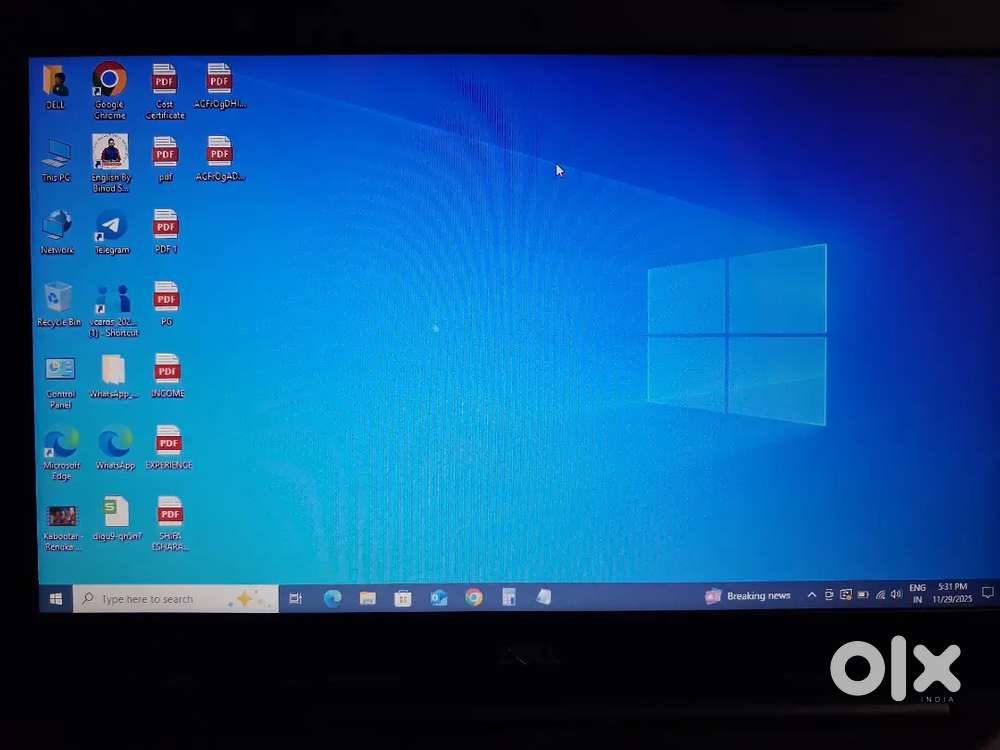Open Microsoft Outlook from the taskbar
Viewport: 1000px width, 750px height.
click(x=438, y=597)
